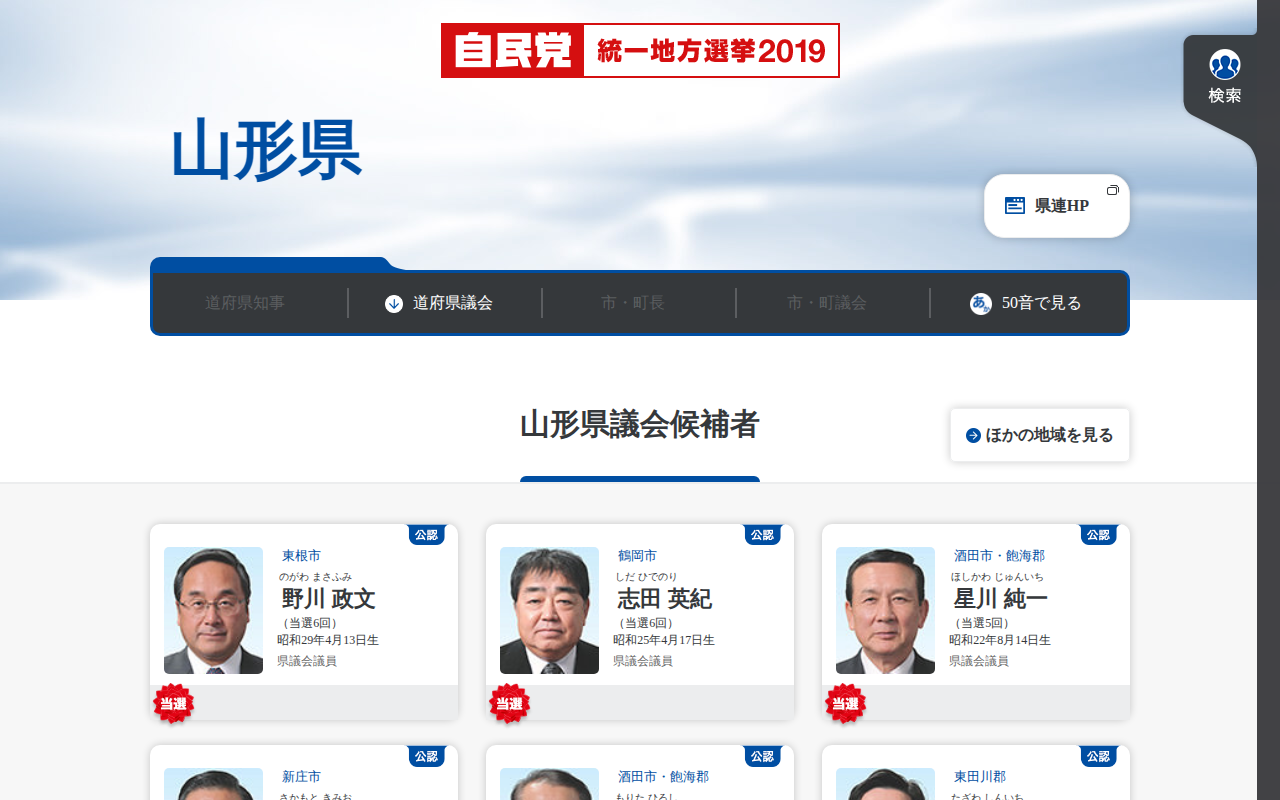Select the 50音で見る tab
1280x800 pixels.
(x=1028, y=303)
